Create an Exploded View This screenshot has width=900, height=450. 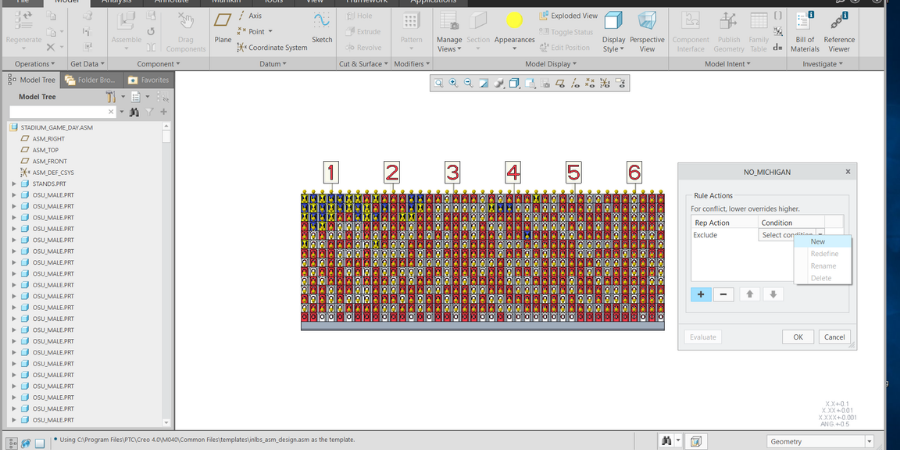tap(568, 16)
